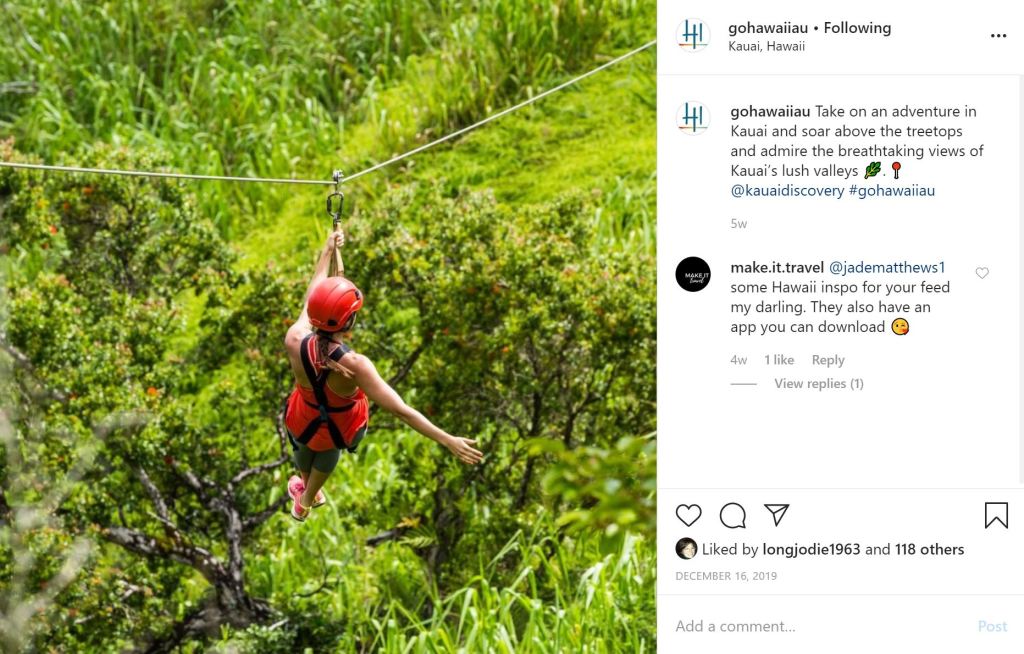
Task: Reply to the make.it.travel comment
Action: (828, 360)
